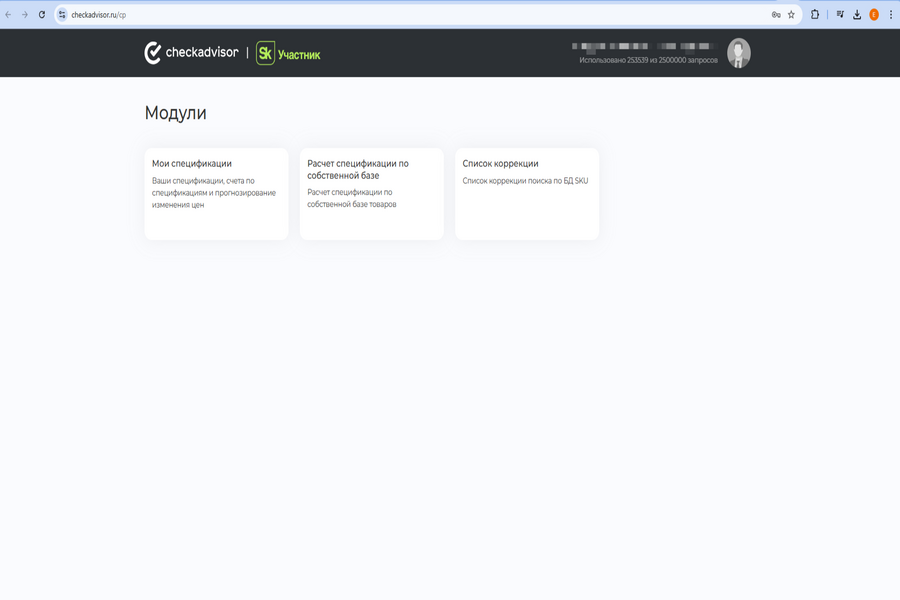
Task: Open the user profile avatar menu
Action: [738, 53]
